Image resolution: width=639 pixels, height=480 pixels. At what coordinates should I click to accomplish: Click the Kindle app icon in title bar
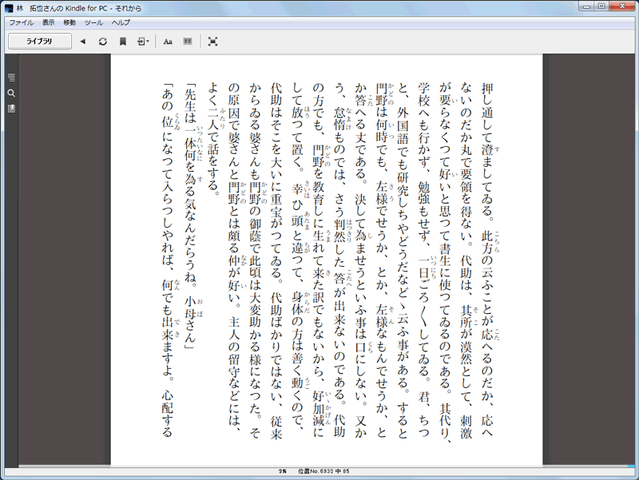point(9,8)
